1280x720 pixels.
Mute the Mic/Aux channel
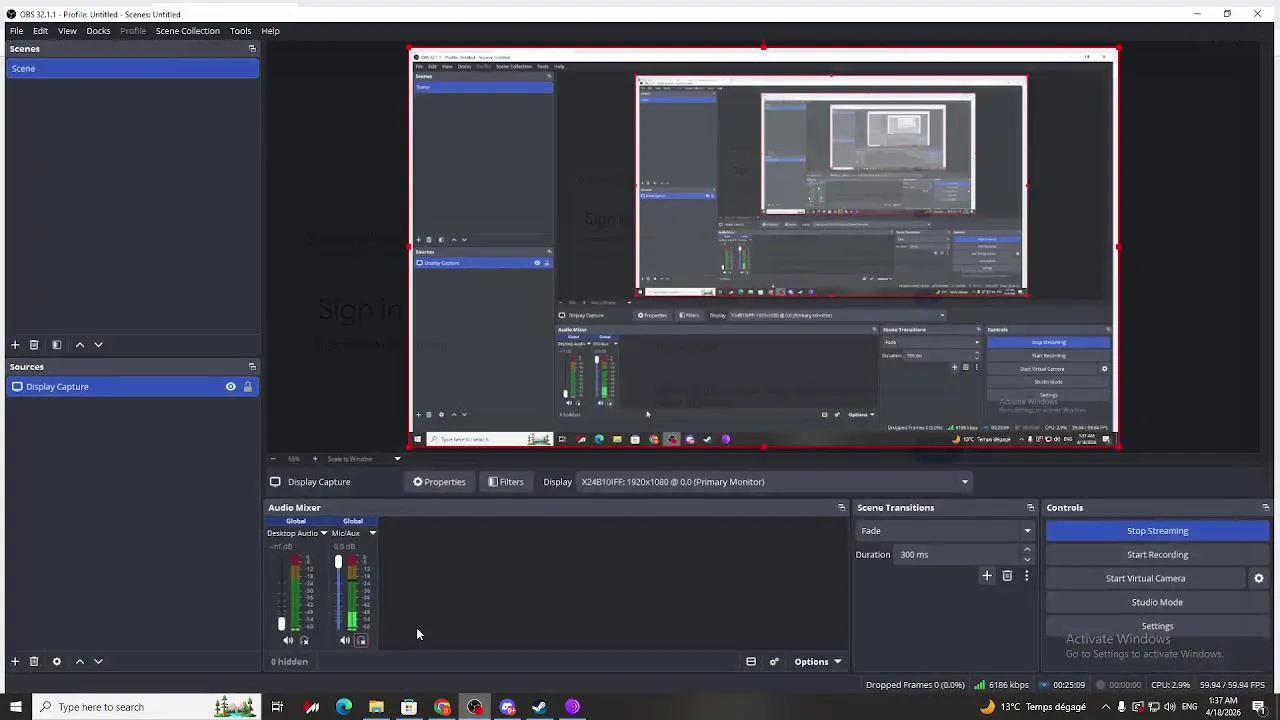pyautogui.click(x=345, y=641)
